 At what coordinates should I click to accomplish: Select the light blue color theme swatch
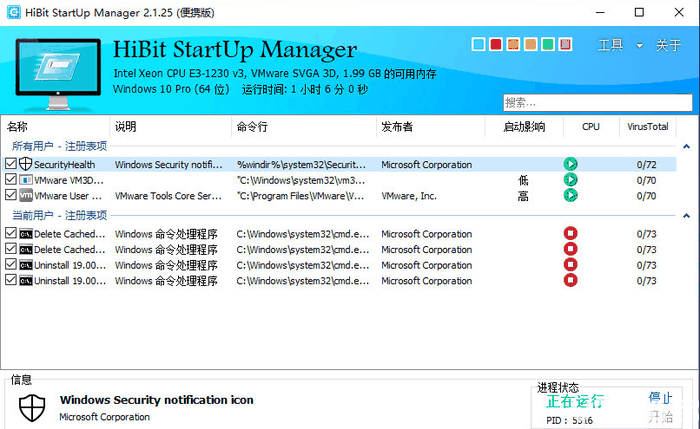coord(478,45)
